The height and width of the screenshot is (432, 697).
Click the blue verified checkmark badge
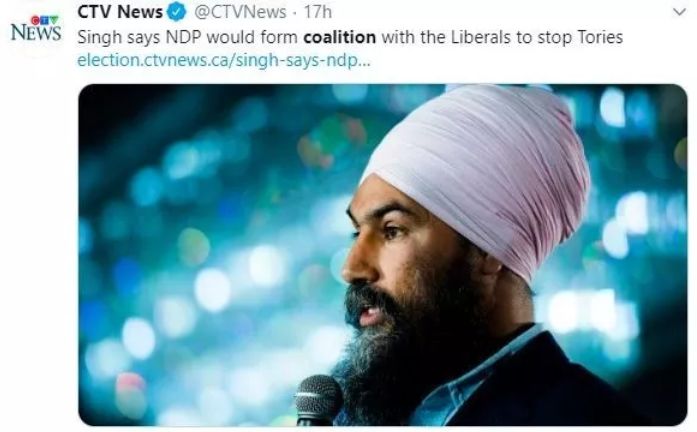176,12
